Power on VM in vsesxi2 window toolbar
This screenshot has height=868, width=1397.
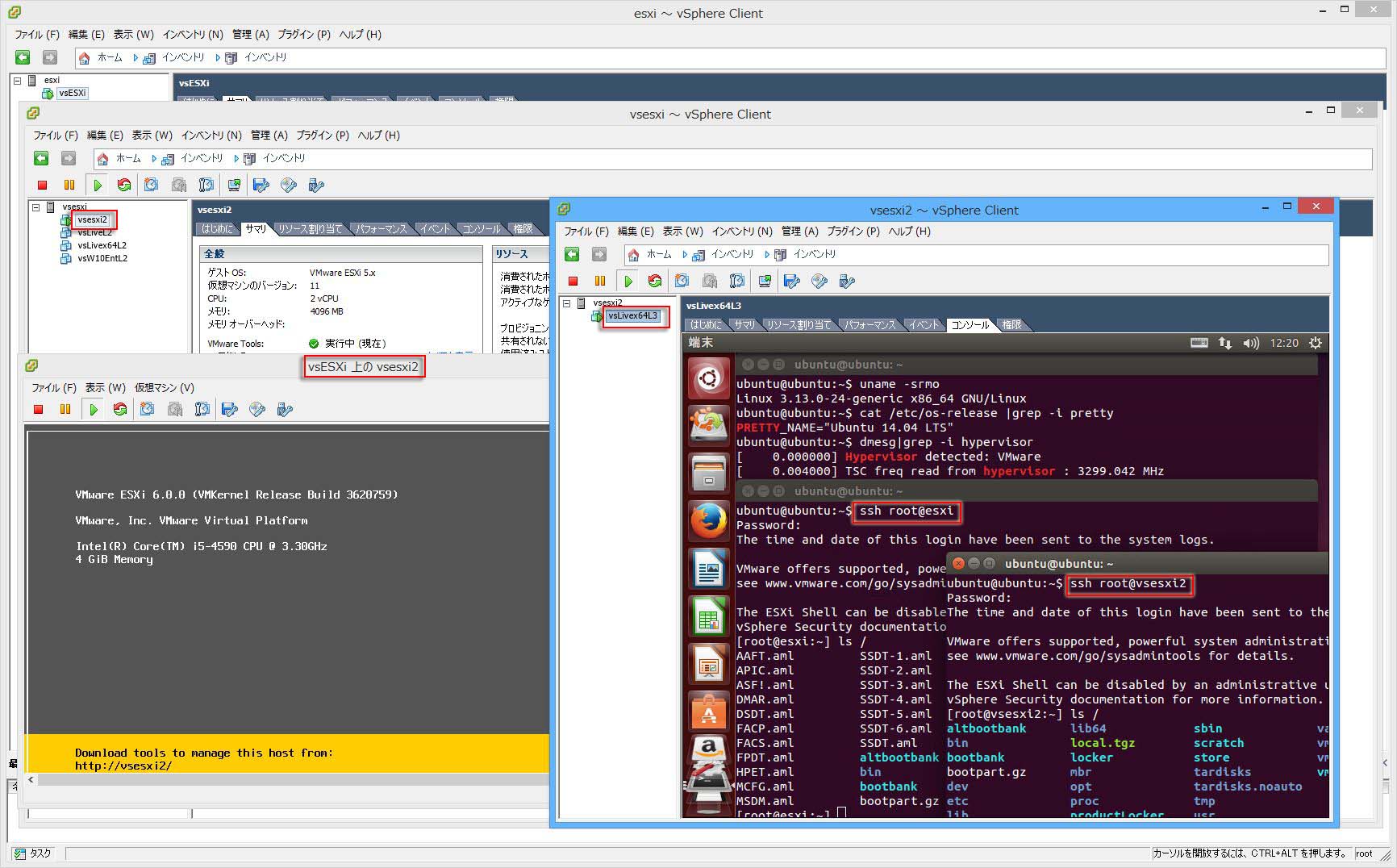628,281
